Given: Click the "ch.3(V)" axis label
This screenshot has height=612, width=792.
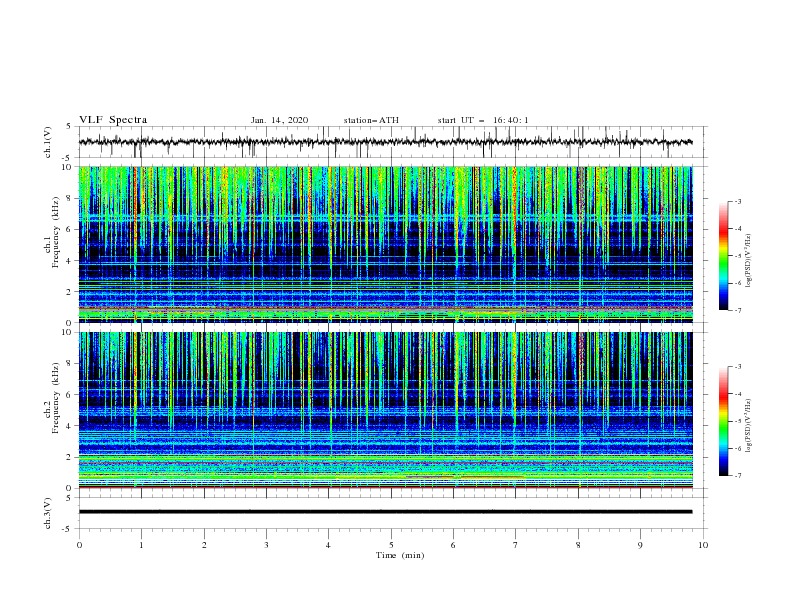Looking at the screenshot, I should tap(48, 513).
